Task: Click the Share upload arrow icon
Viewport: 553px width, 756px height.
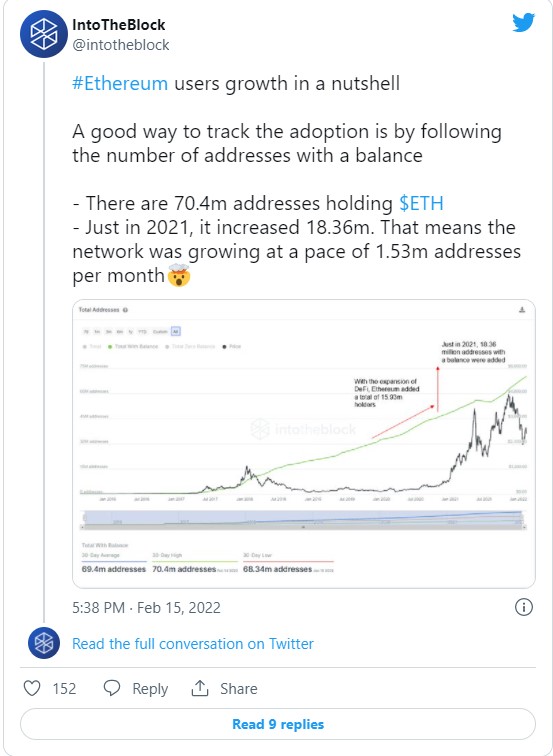Action: (200, 688)
